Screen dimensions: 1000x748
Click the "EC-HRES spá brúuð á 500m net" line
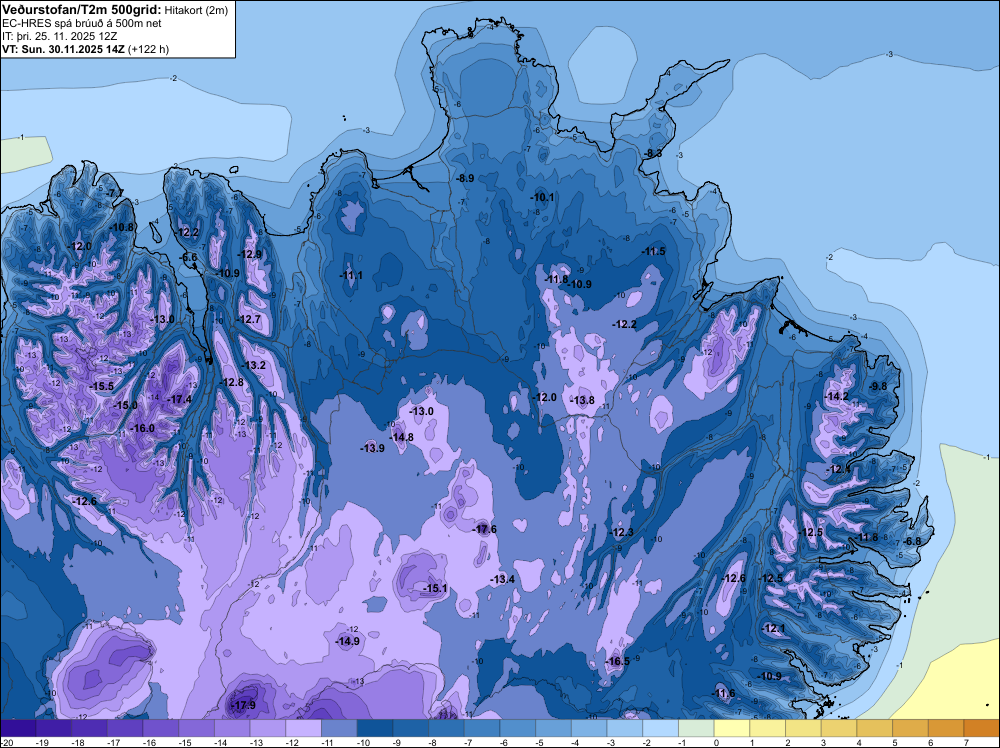[82, 24]
